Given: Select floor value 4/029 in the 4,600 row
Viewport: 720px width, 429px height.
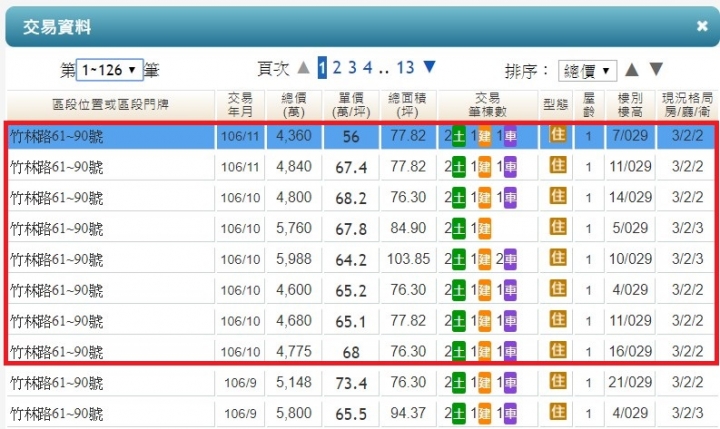Looking at the screenshot, I should click(x=630, y=290).
